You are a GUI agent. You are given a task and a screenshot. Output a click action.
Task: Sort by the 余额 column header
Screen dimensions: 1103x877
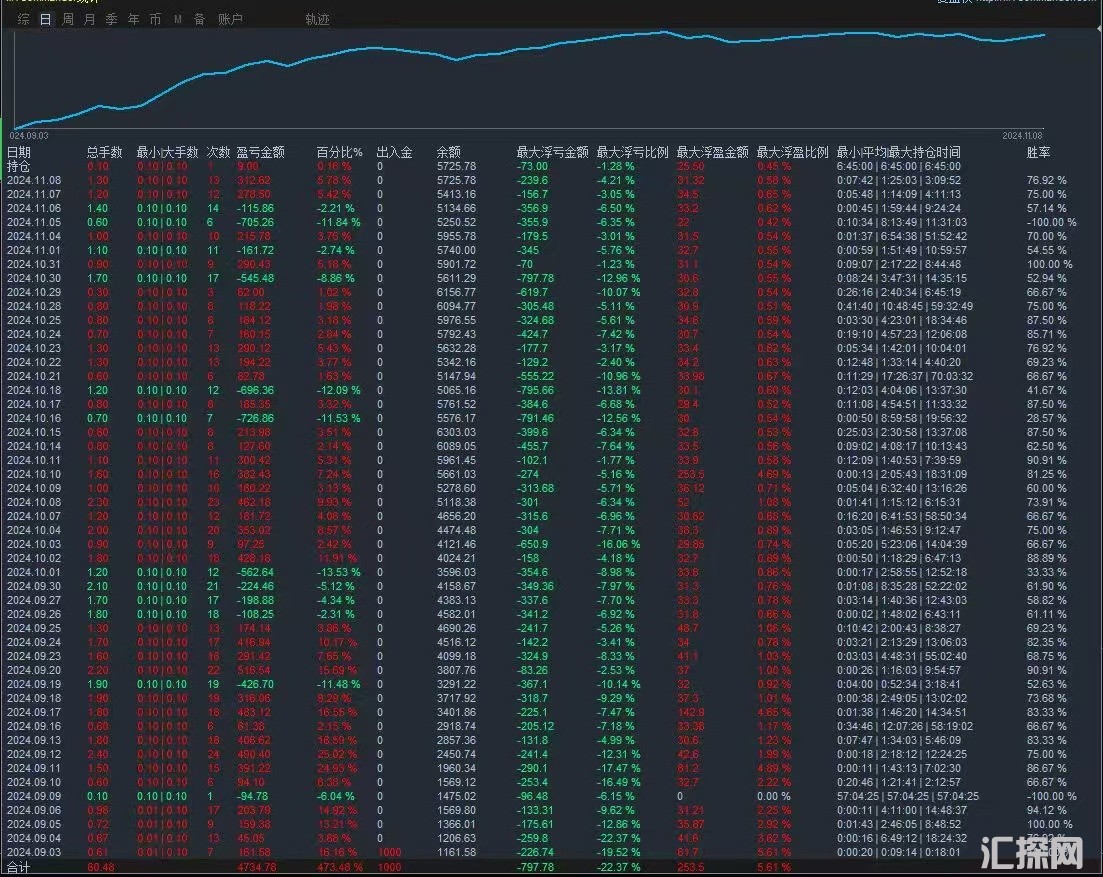click(449, 153)
